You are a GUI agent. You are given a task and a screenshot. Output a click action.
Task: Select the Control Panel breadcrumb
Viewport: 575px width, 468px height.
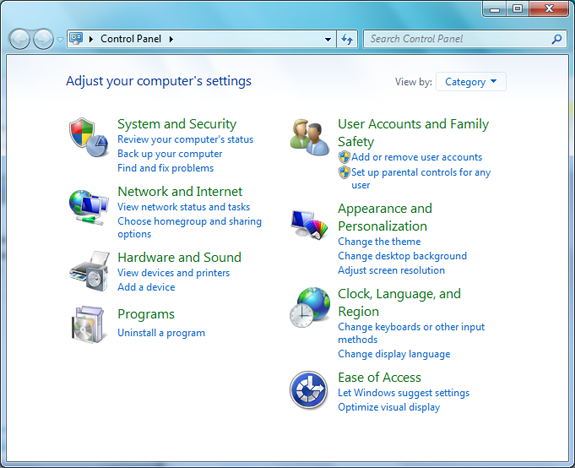point(131,39)
